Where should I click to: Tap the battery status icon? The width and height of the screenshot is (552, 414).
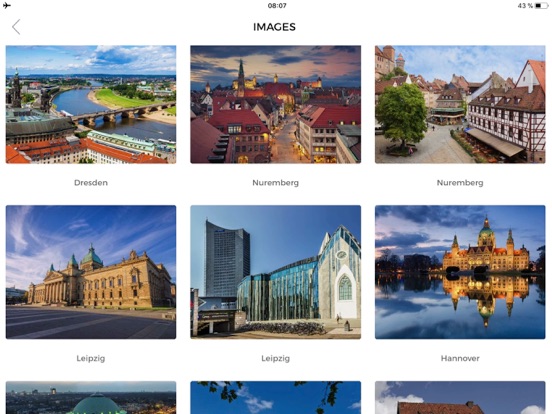point(541,6)
